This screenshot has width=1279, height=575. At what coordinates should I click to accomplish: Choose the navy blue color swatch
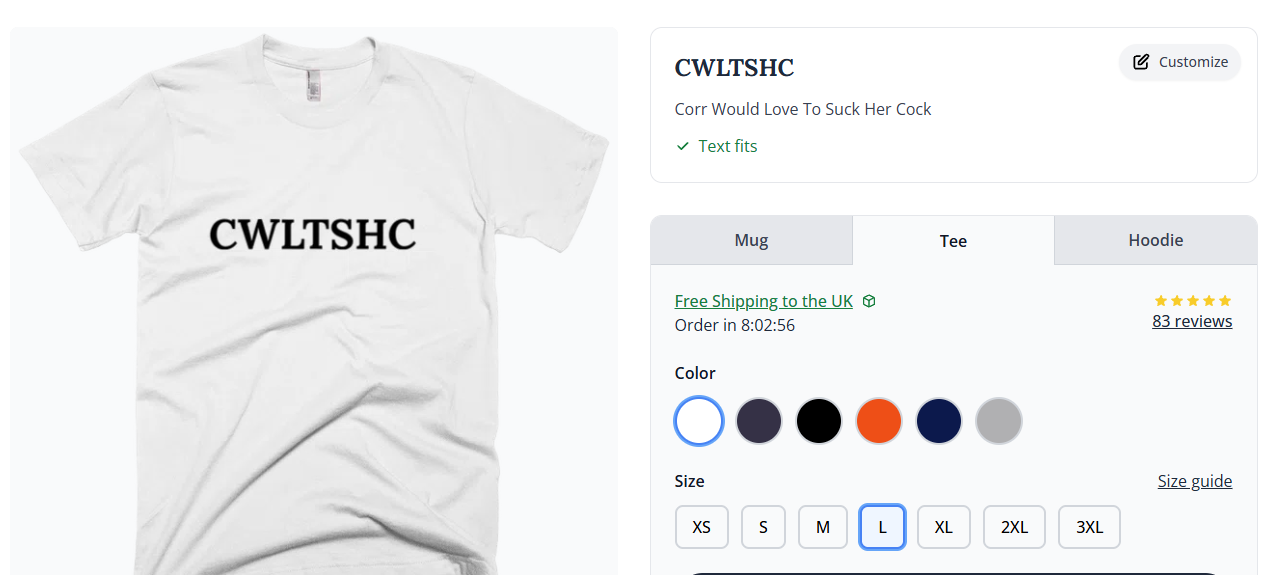pos(939,421)
